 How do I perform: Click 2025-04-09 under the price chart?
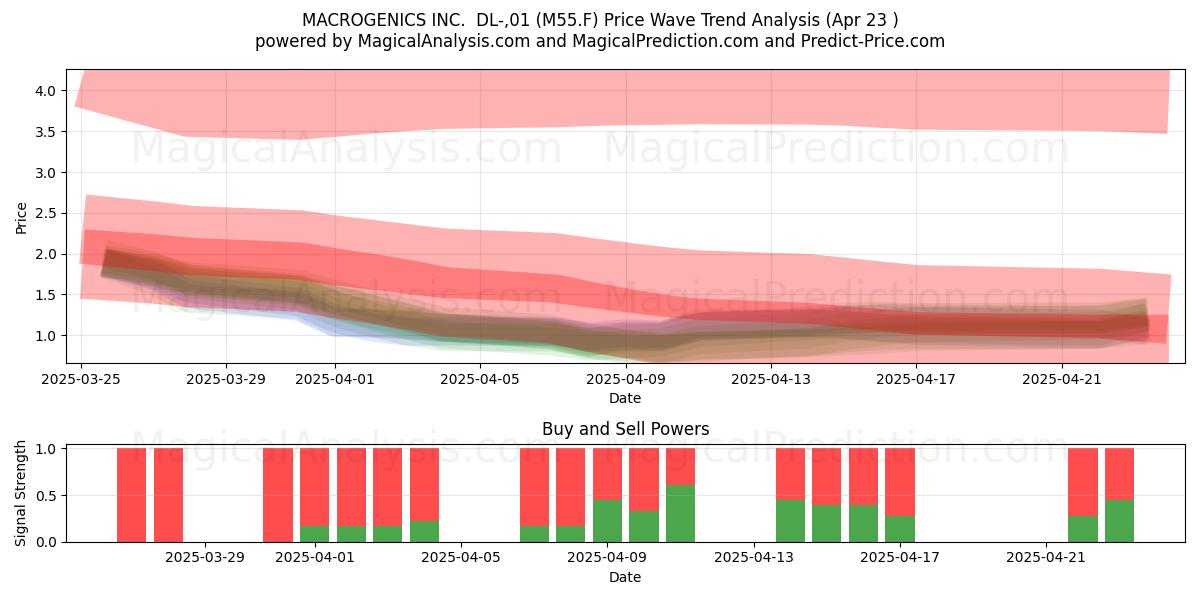click(x=625, y=379)
